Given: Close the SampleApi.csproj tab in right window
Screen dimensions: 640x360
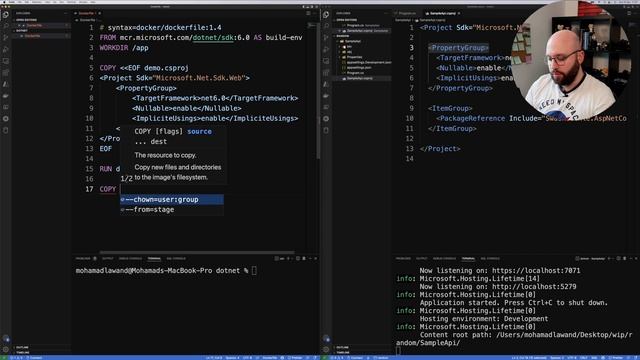Looking at the screenshot, I should point(459,13).
